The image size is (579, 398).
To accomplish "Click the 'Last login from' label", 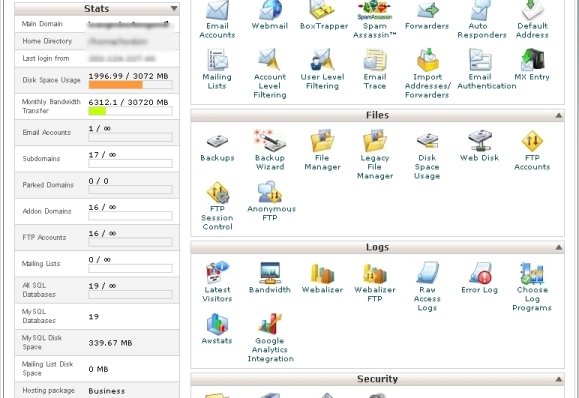I will point(45,58).
